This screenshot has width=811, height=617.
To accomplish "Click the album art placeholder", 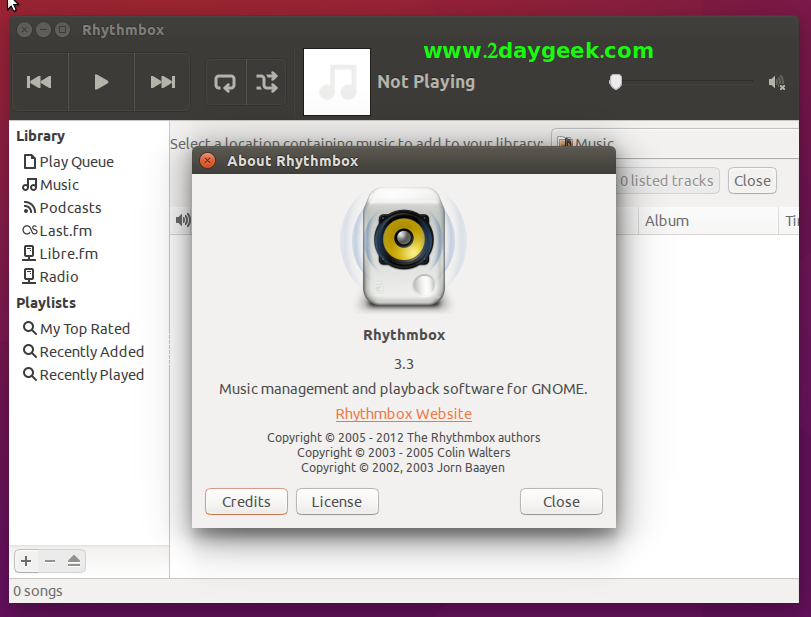I will click(337, 82).
